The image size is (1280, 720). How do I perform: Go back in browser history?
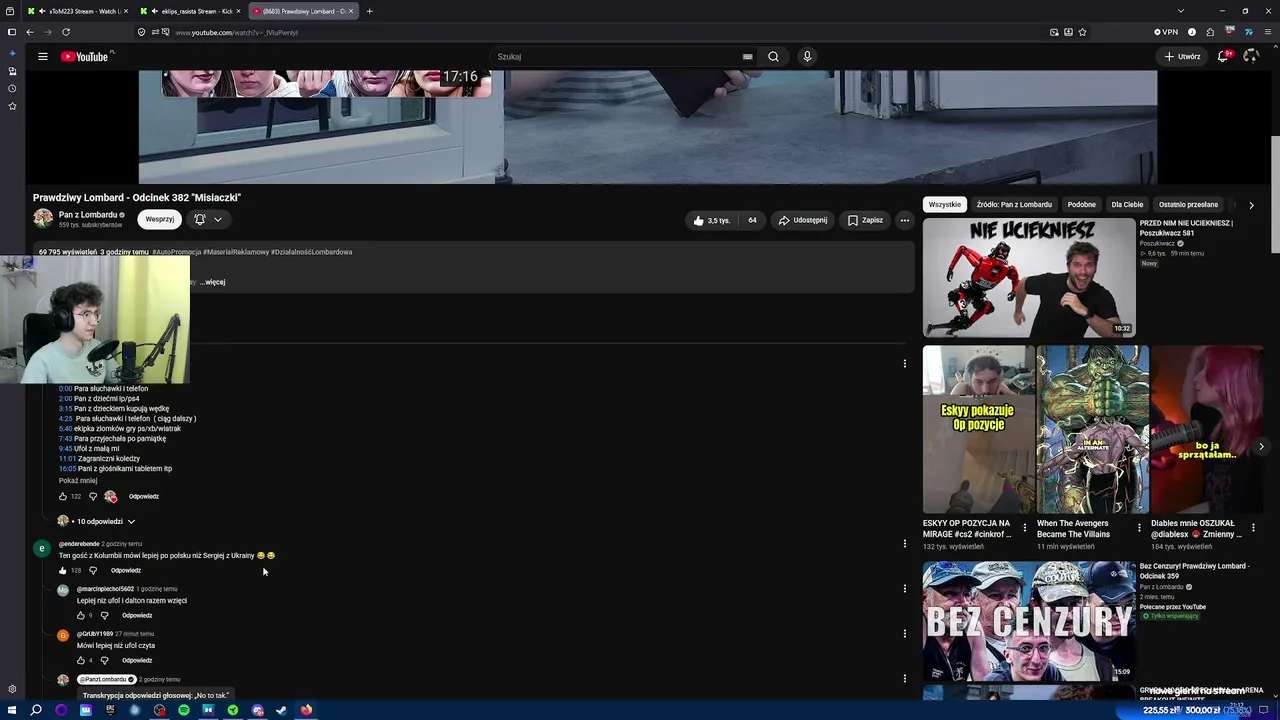(29, 32)
